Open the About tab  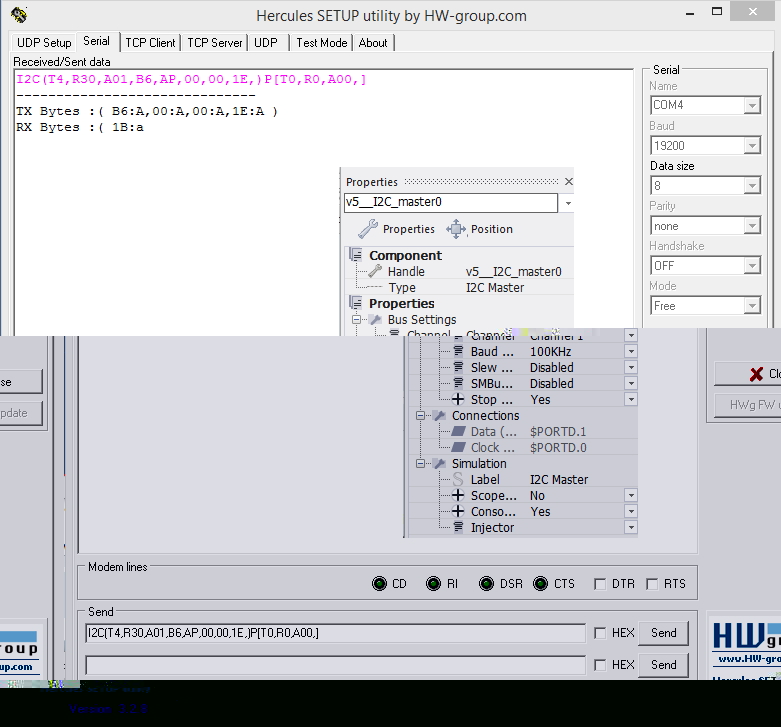pos(373,43)
